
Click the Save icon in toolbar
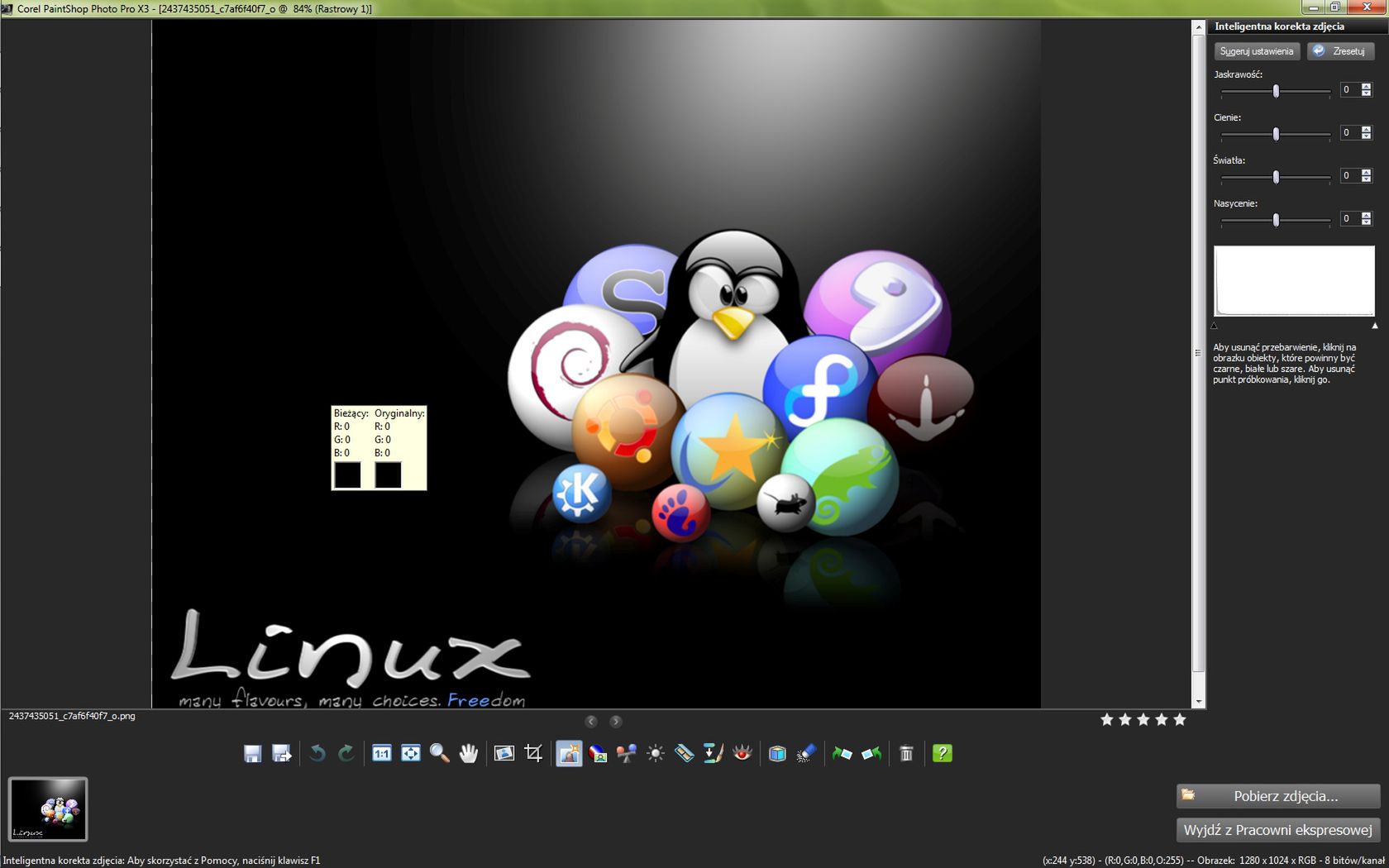(x=252, y=753)
